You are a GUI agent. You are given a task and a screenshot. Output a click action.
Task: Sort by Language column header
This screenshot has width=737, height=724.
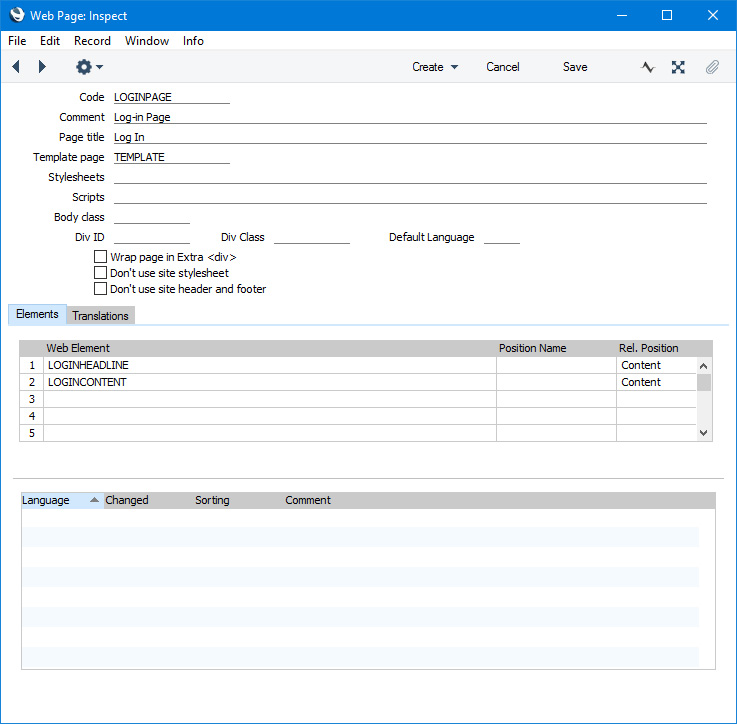click(62, 500)
